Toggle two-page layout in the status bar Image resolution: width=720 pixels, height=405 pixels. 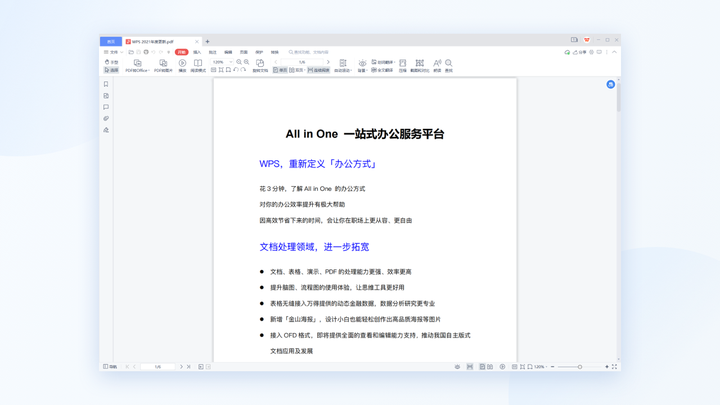tap(490, 366)
